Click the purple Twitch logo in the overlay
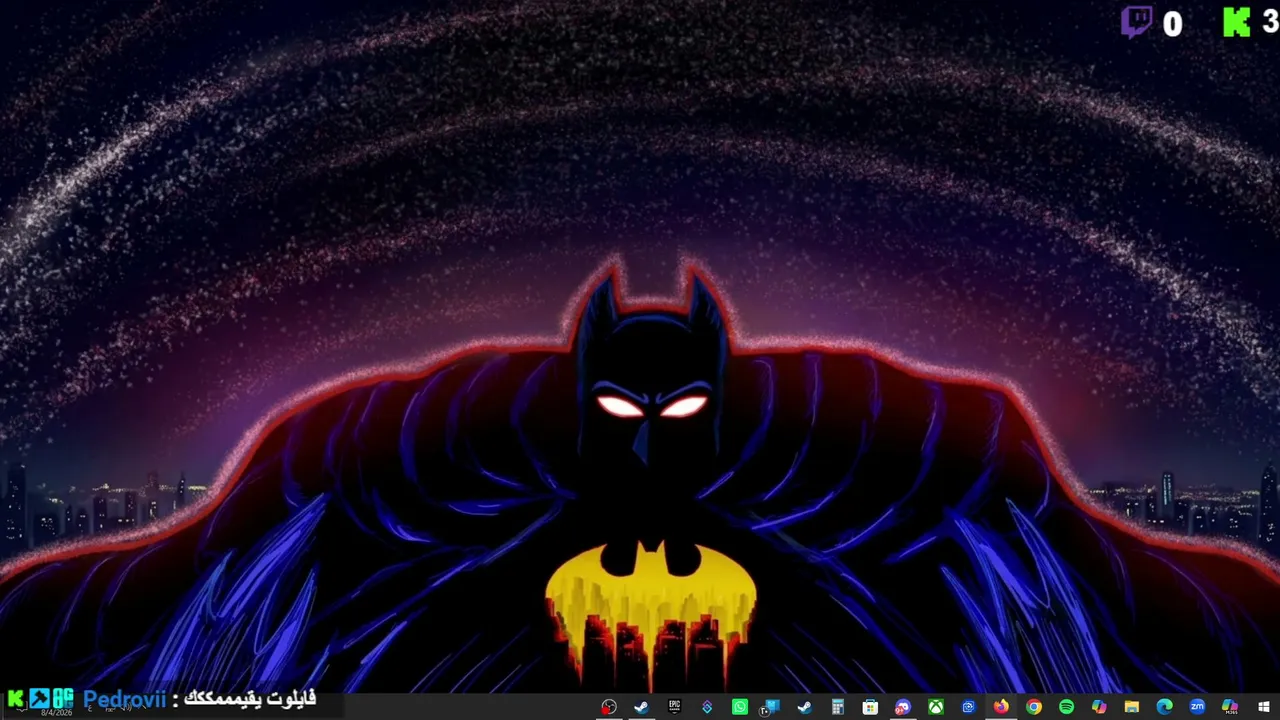 1137,22
